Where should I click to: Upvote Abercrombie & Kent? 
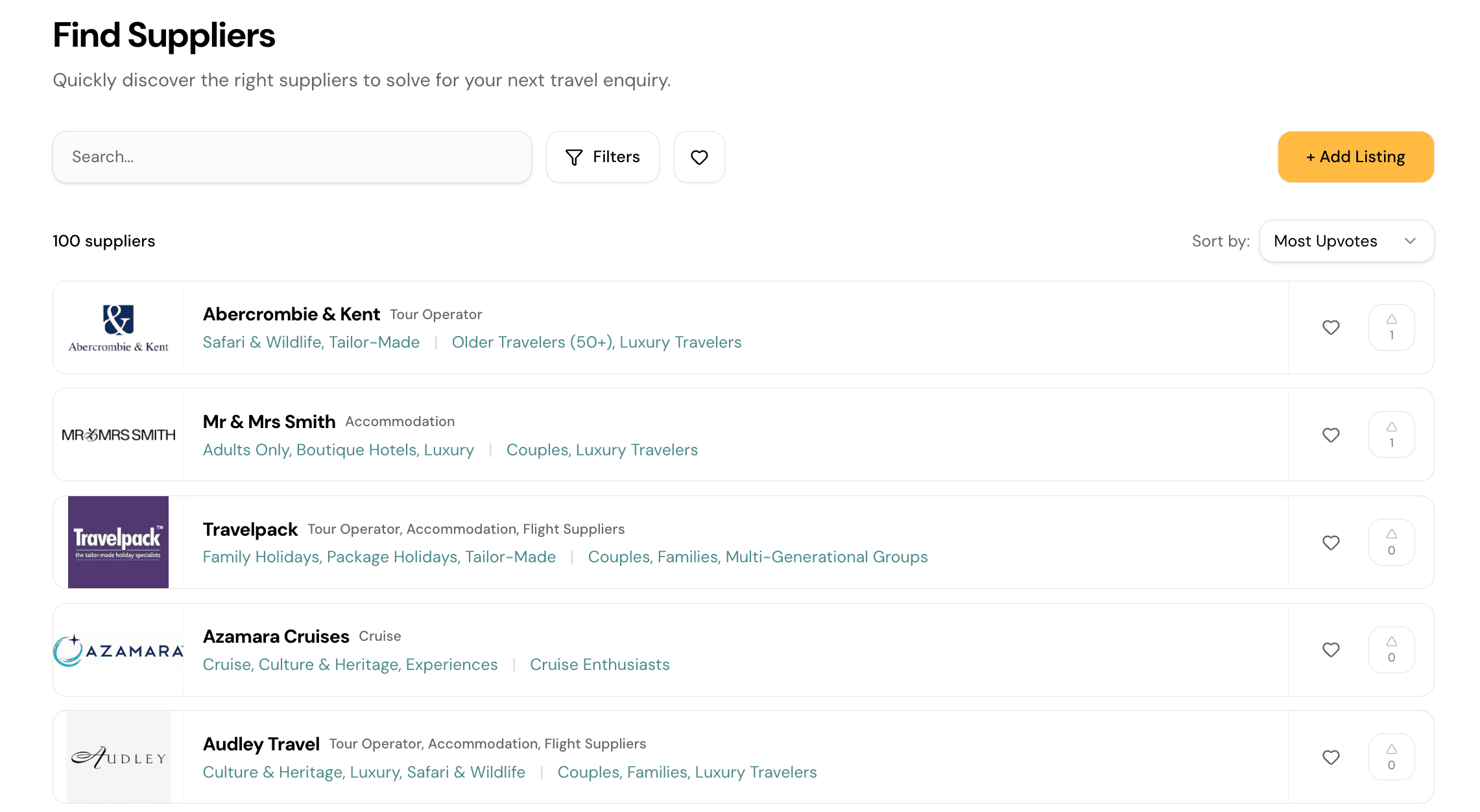tap(1391, 328)
